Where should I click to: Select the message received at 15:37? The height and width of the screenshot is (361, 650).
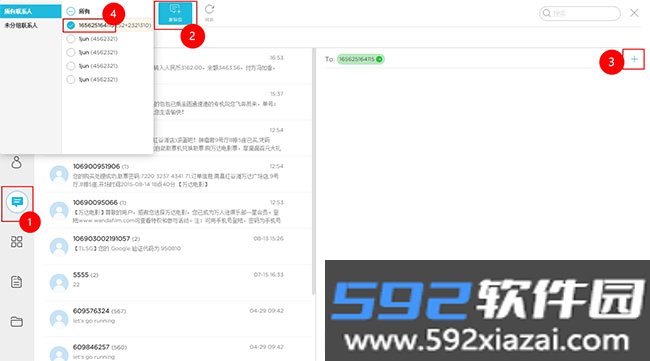[x=232, y=102]
